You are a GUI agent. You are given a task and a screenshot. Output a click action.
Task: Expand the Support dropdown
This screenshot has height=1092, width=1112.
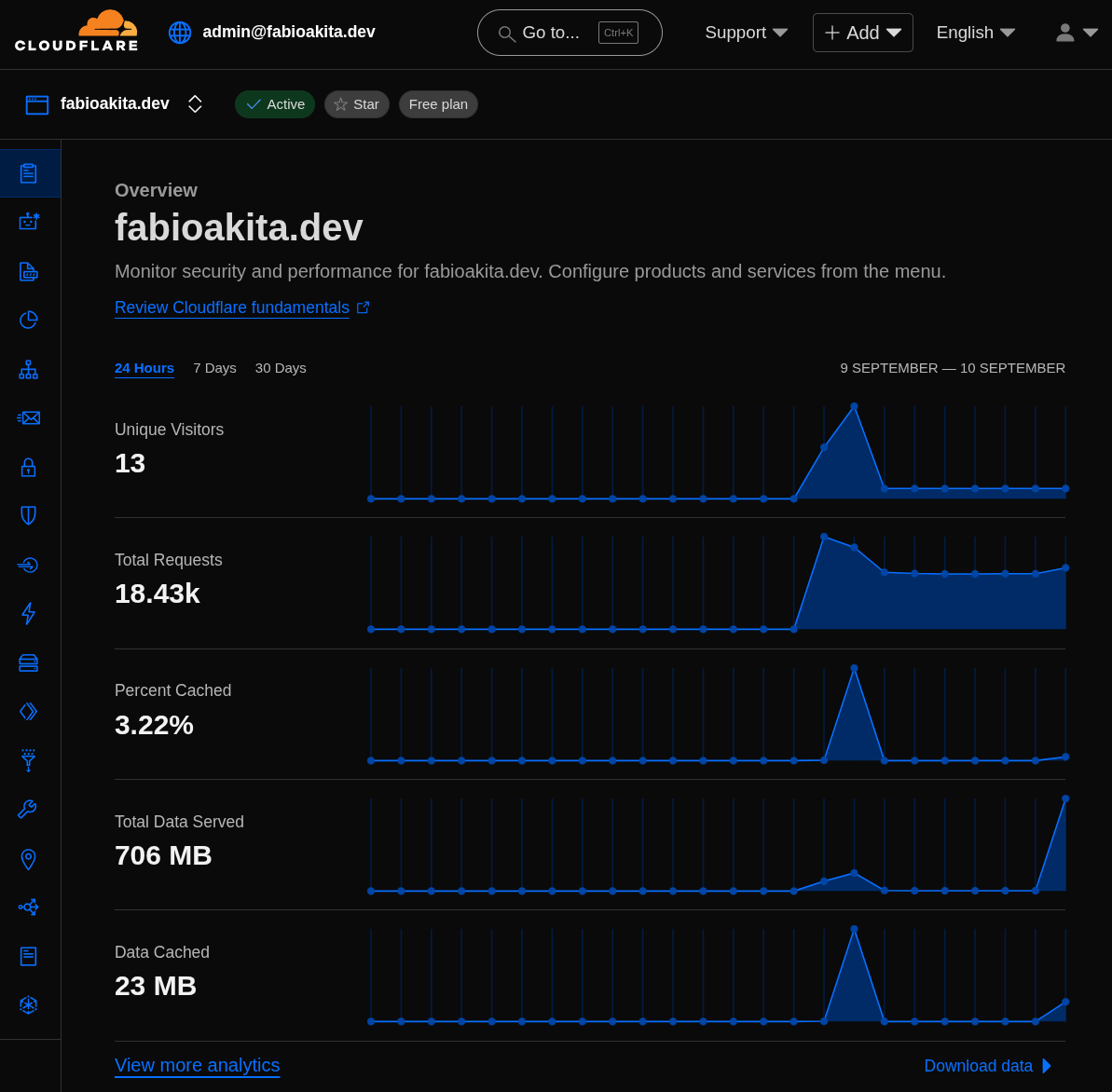click(746, 33)
